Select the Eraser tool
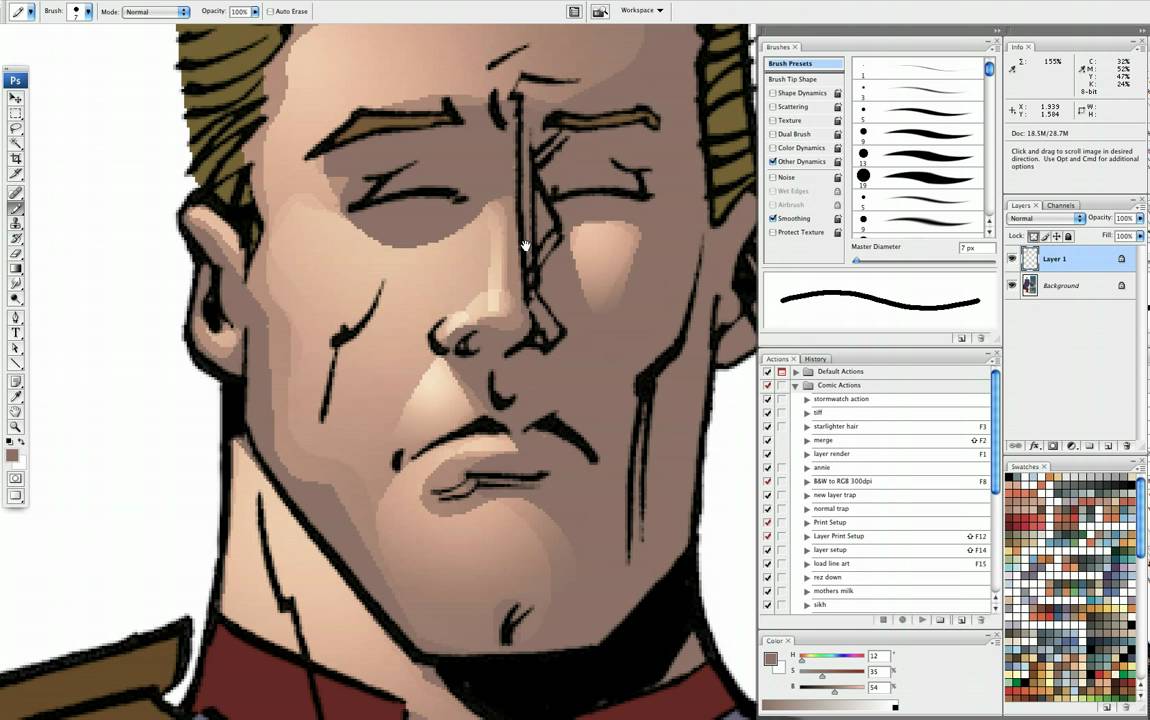Screen dimensions: 1150x720 tap(15, 253)
